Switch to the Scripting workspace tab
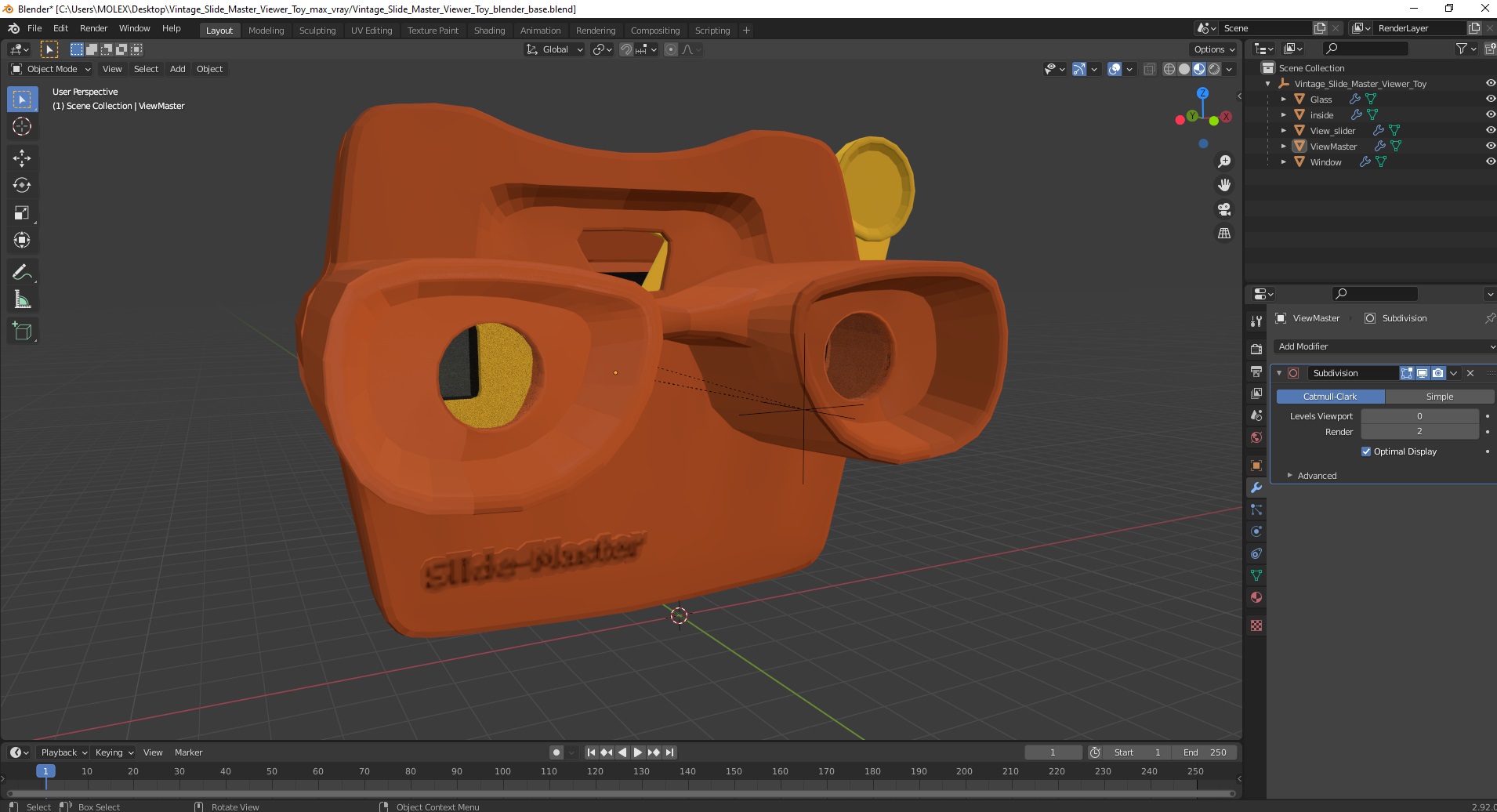This screenshot has height=812, width=1497. (x=712, y=31)
